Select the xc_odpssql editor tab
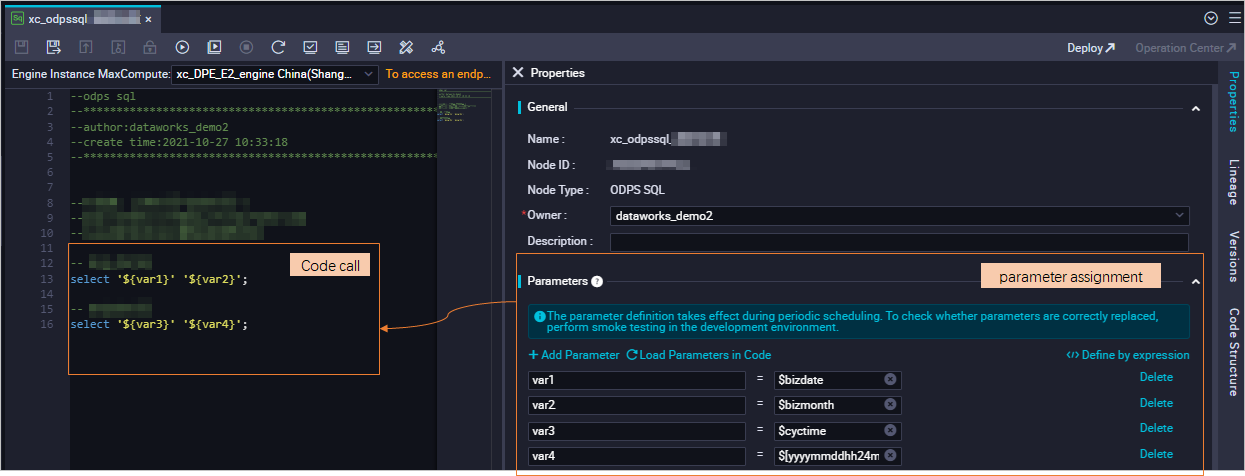This screenshot has width=1245, height=476. point(81,18)
